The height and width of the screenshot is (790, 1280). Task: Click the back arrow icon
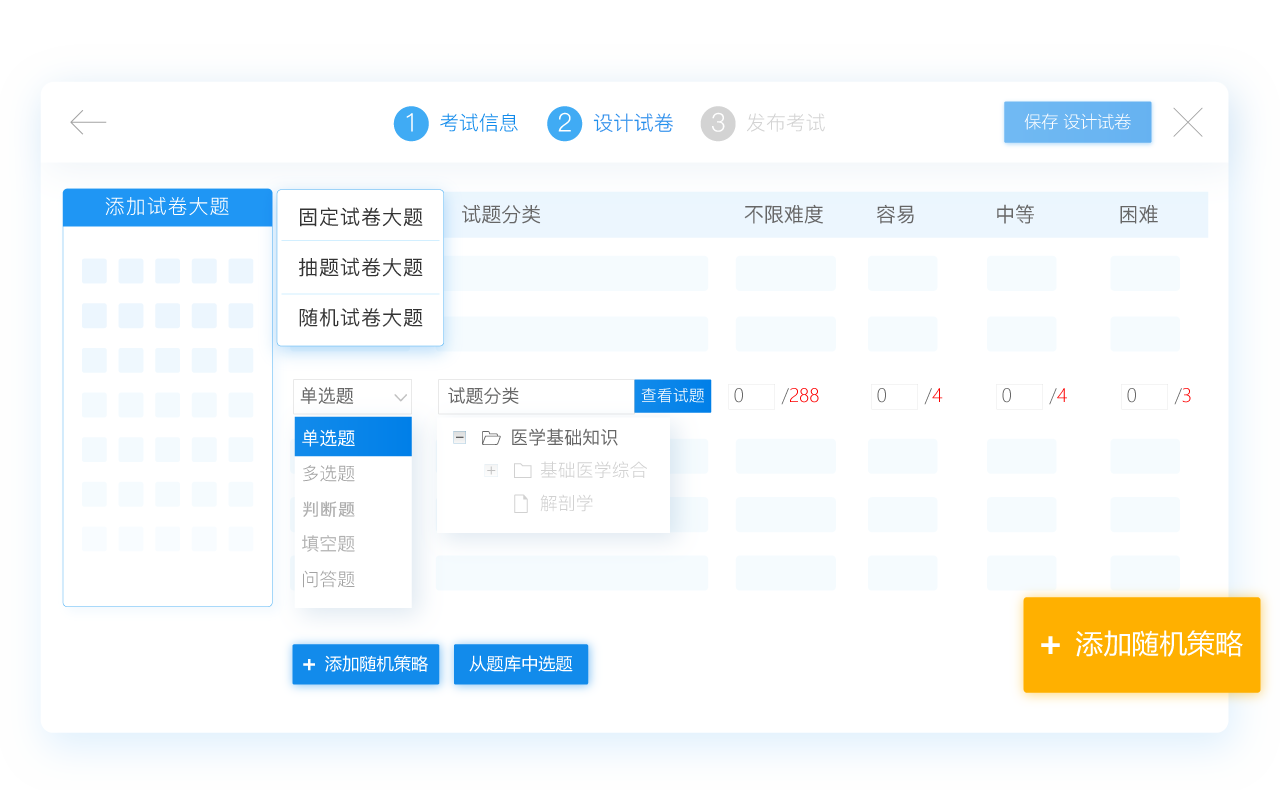(x=88, y=123)
